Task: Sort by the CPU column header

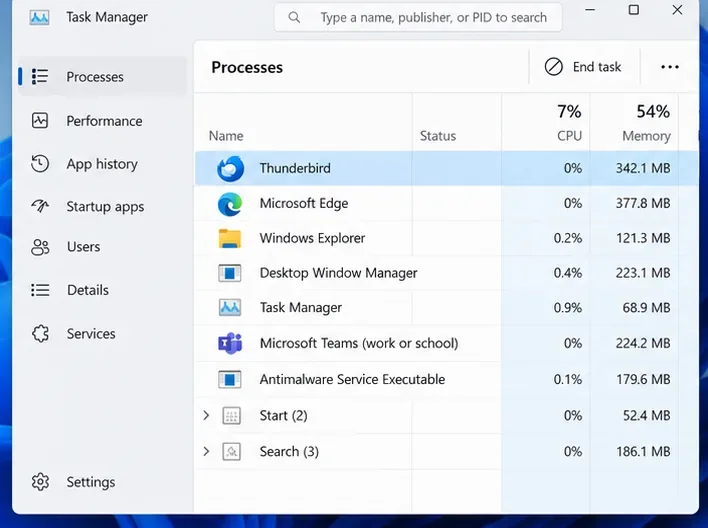Action: click(569, 136)
